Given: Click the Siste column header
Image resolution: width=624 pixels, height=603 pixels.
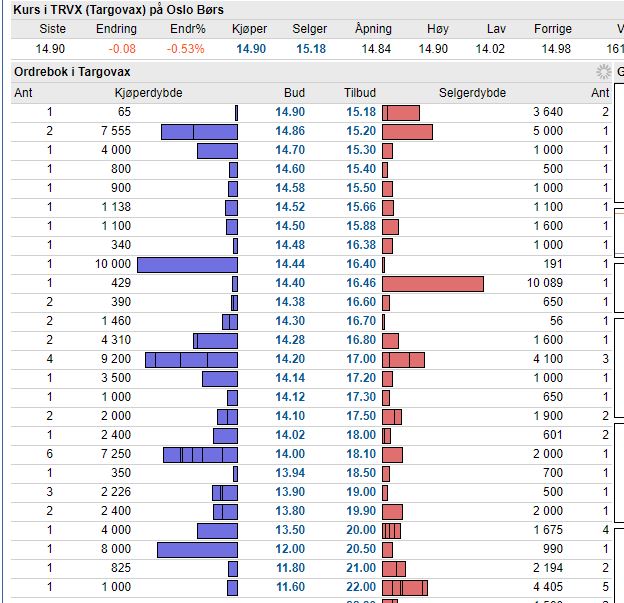Looking at the screenshot, I should coord(53,29).
